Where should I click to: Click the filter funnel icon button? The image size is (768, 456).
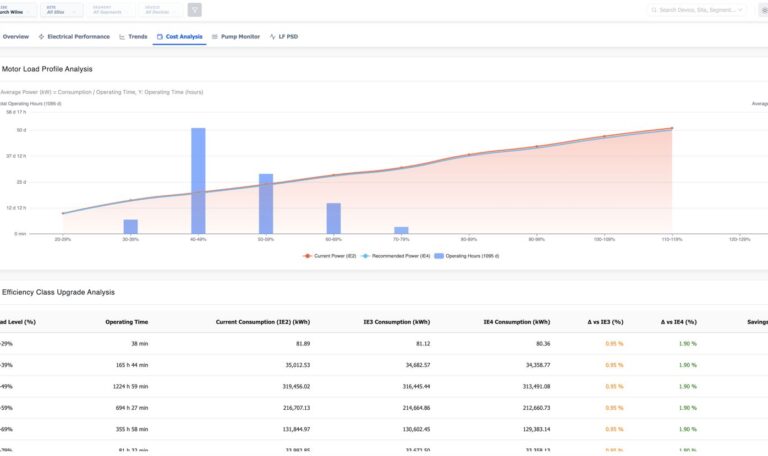tap(194, 10)
